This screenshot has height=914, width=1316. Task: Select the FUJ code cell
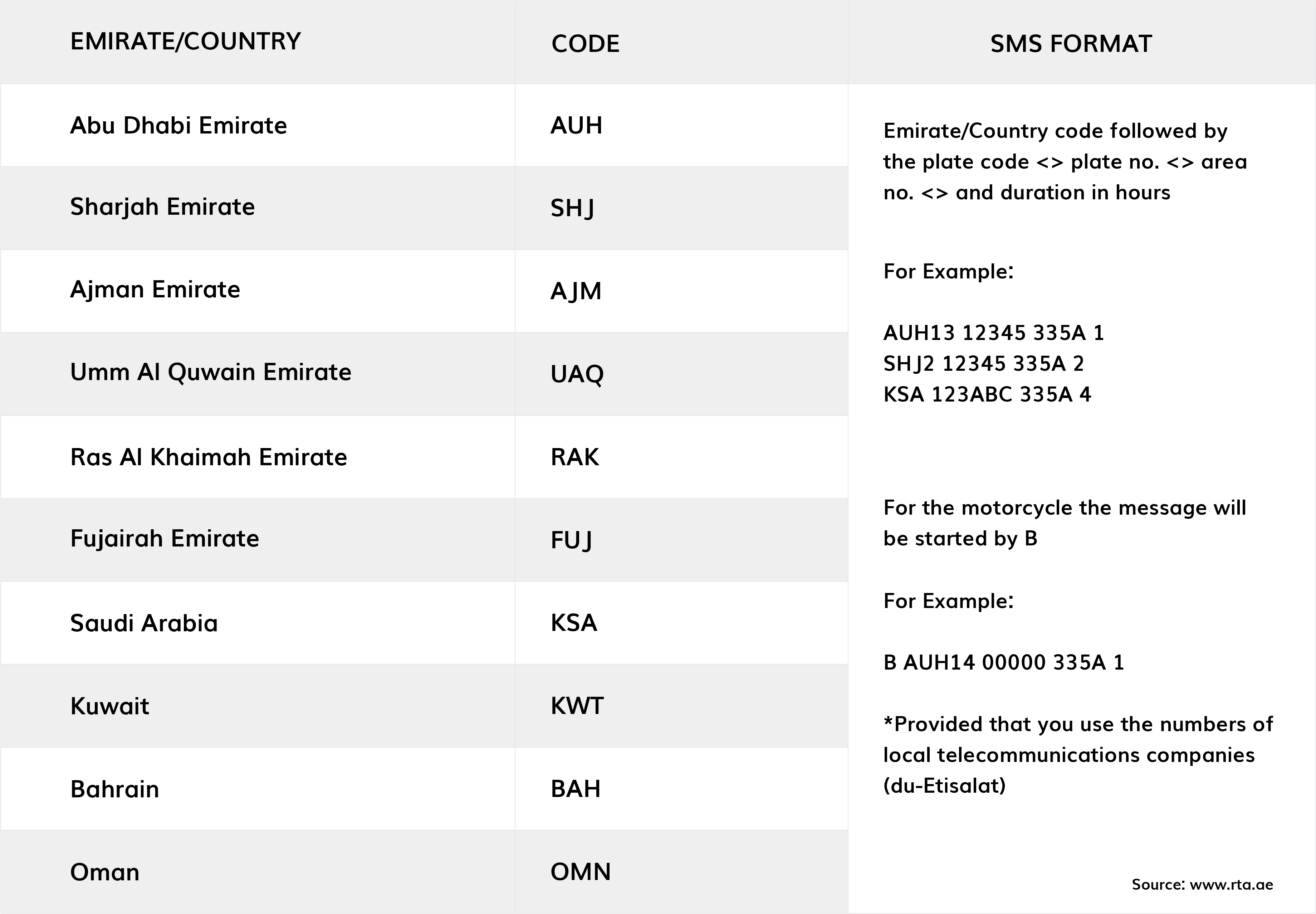[681, 540]
